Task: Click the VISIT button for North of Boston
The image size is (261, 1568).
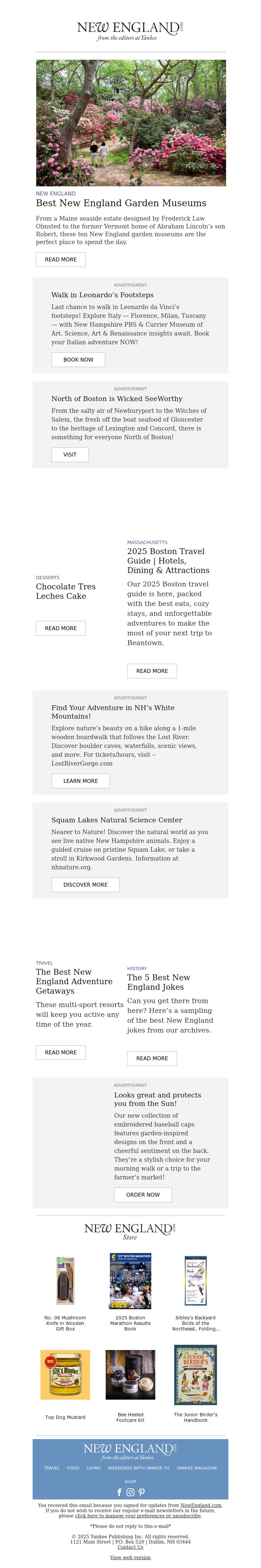Action: click(70, 455)
